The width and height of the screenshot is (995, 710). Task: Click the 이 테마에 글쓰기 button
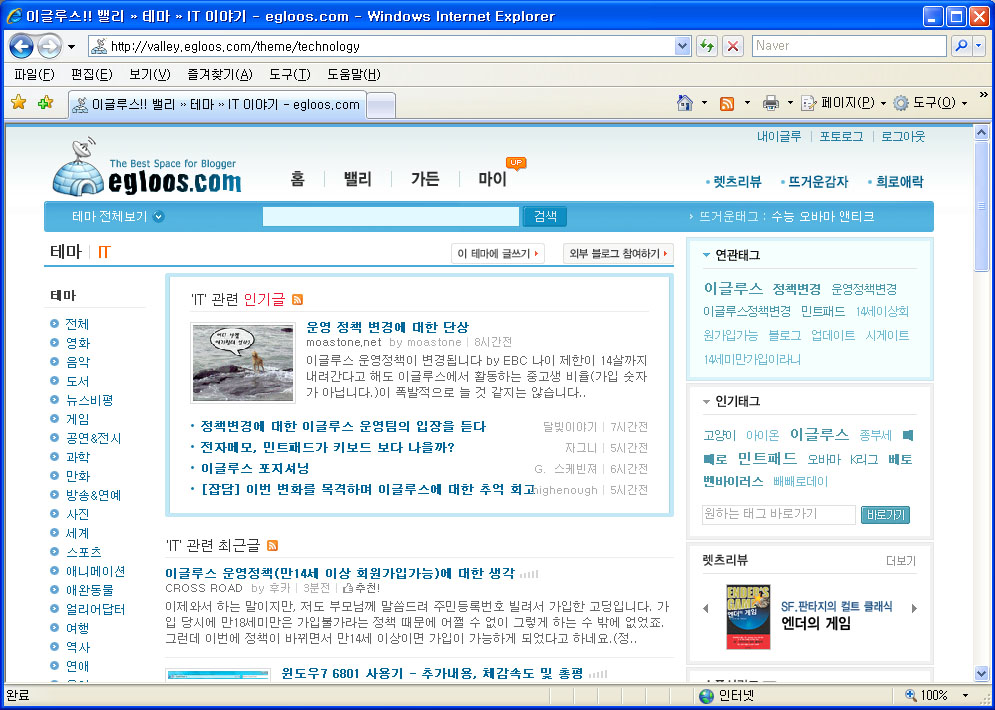click(498, 254)
